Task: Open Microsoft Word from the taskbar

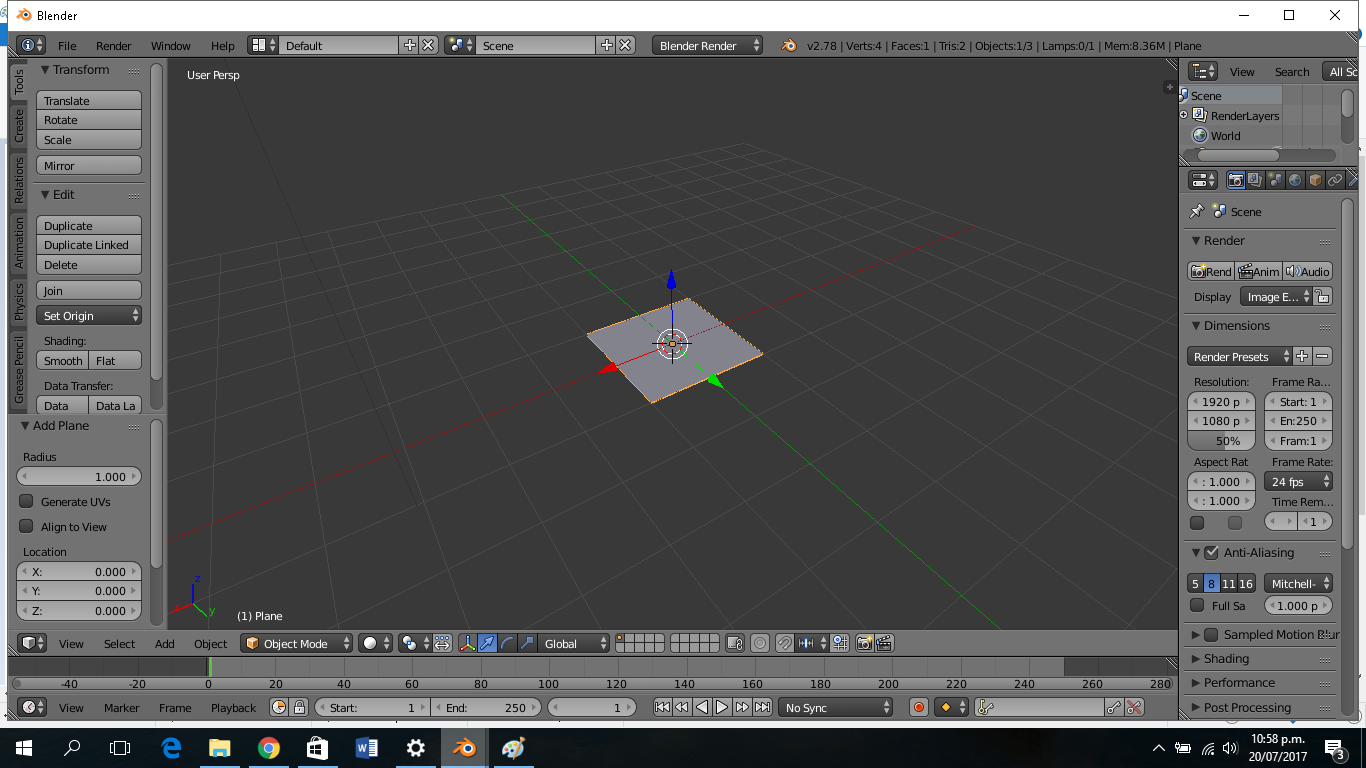Action: coord(366,748)
